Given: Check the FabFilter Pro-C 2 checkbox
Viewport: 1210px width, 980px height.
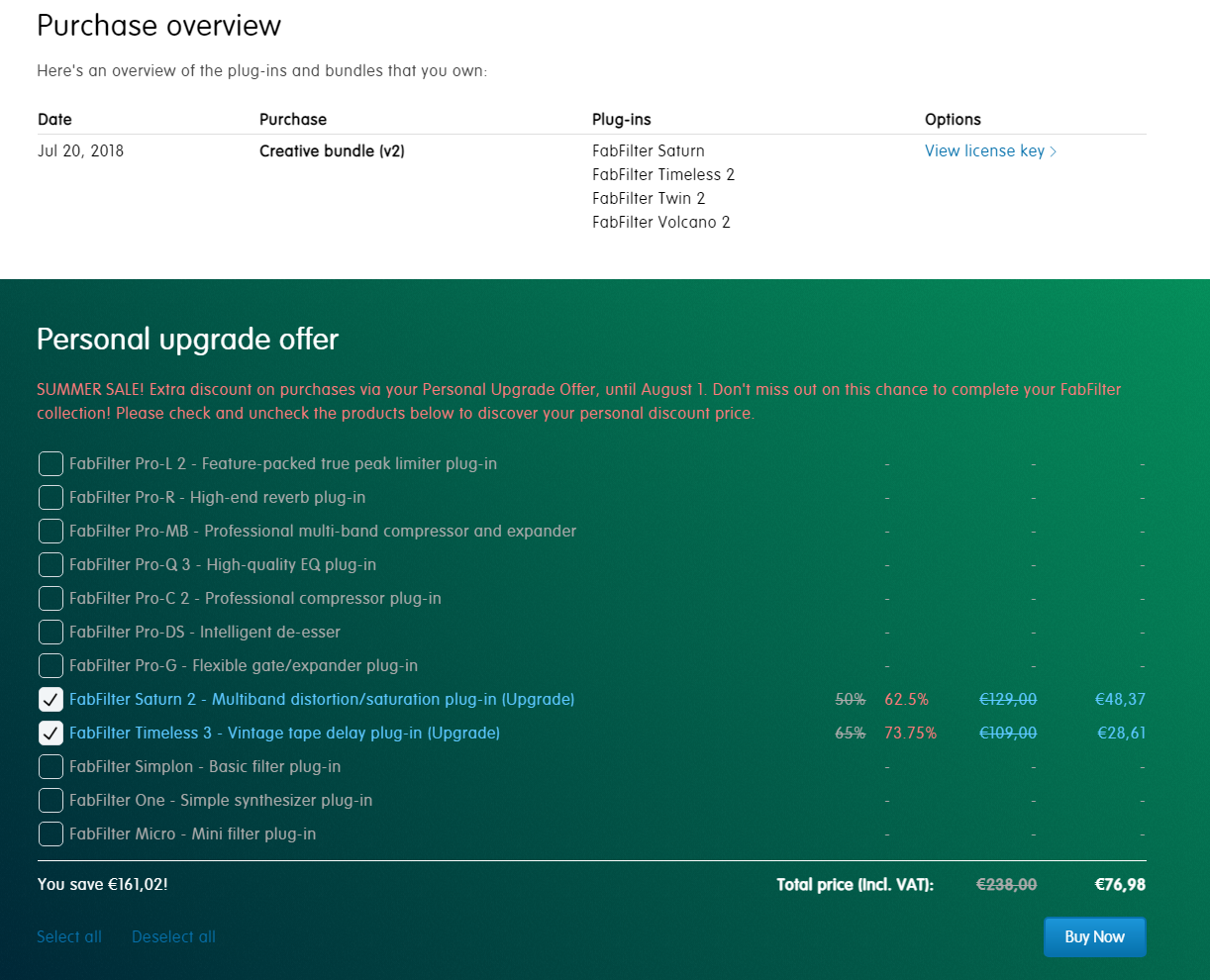Looking at the screenshot, I should click(x=50, y=598).
